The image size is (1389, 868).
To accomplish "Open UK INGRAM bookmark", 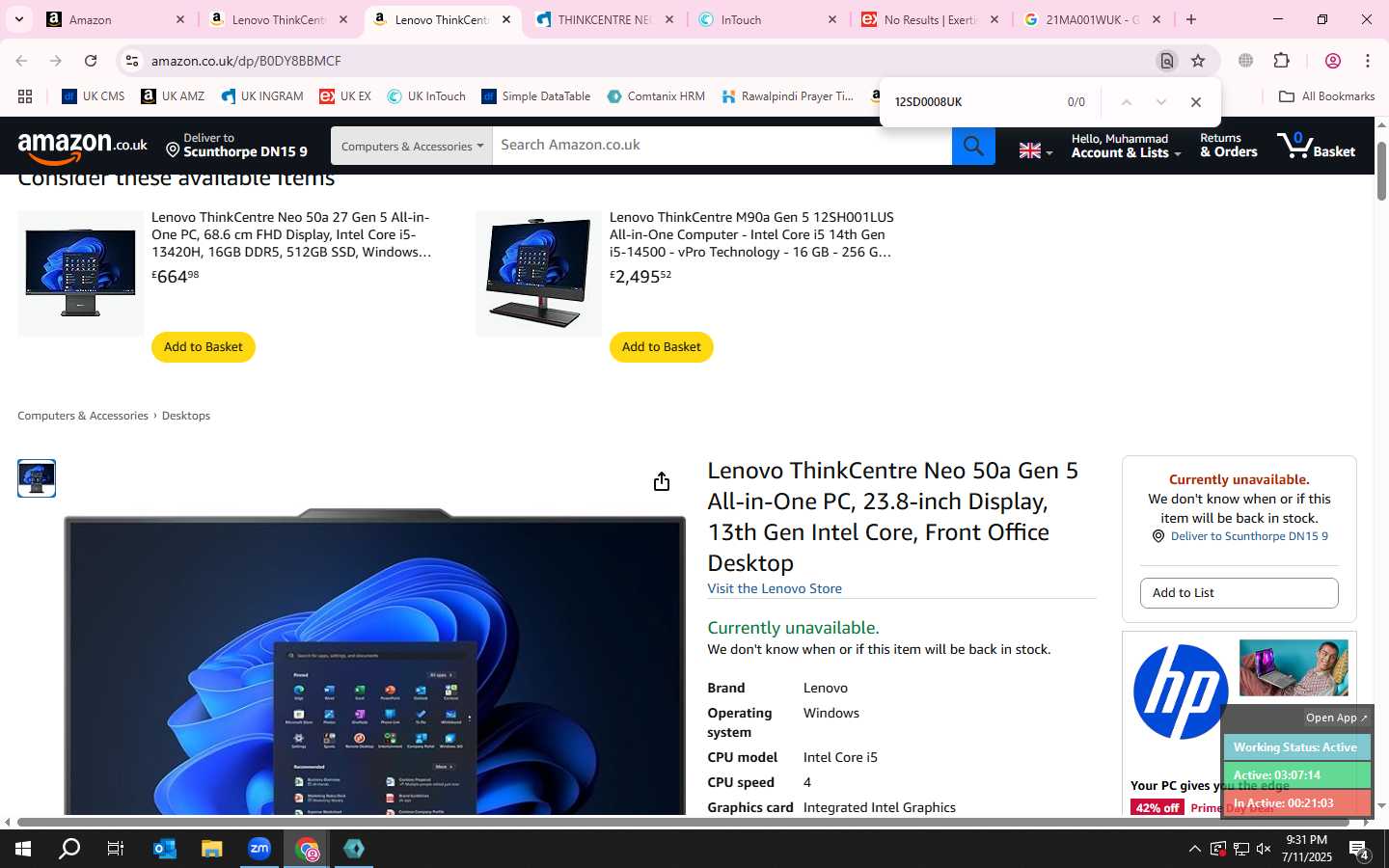I will [x=262, y=96].
